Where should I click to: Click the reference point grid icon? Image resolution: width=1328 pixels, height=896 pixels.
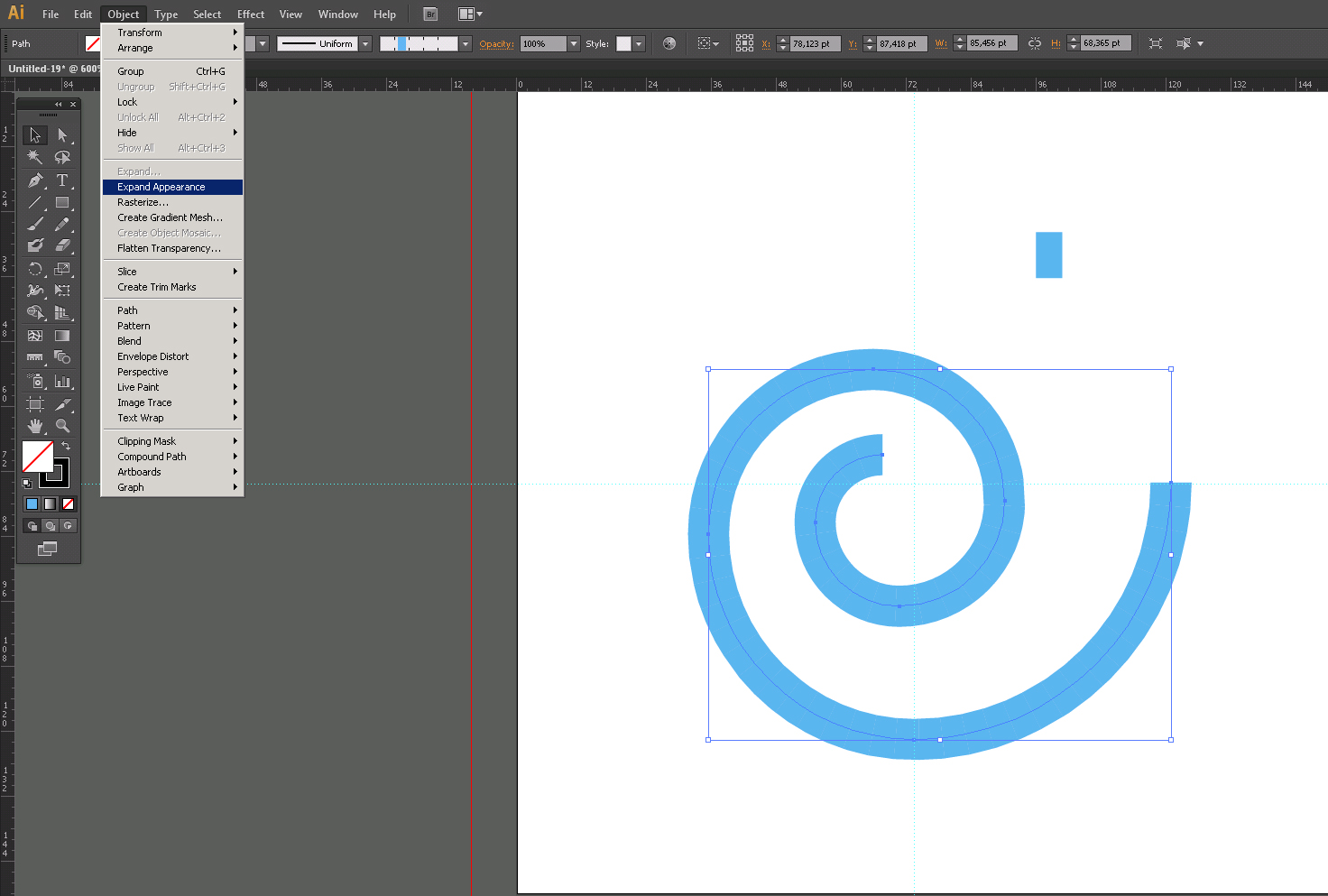[744, 43]
